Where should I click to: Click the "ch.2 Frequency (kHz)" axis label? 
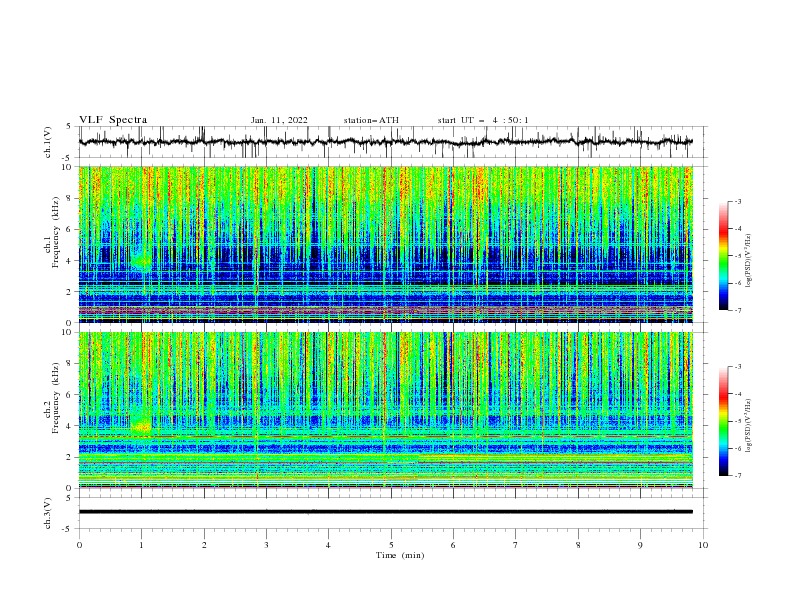pos(52,398)
